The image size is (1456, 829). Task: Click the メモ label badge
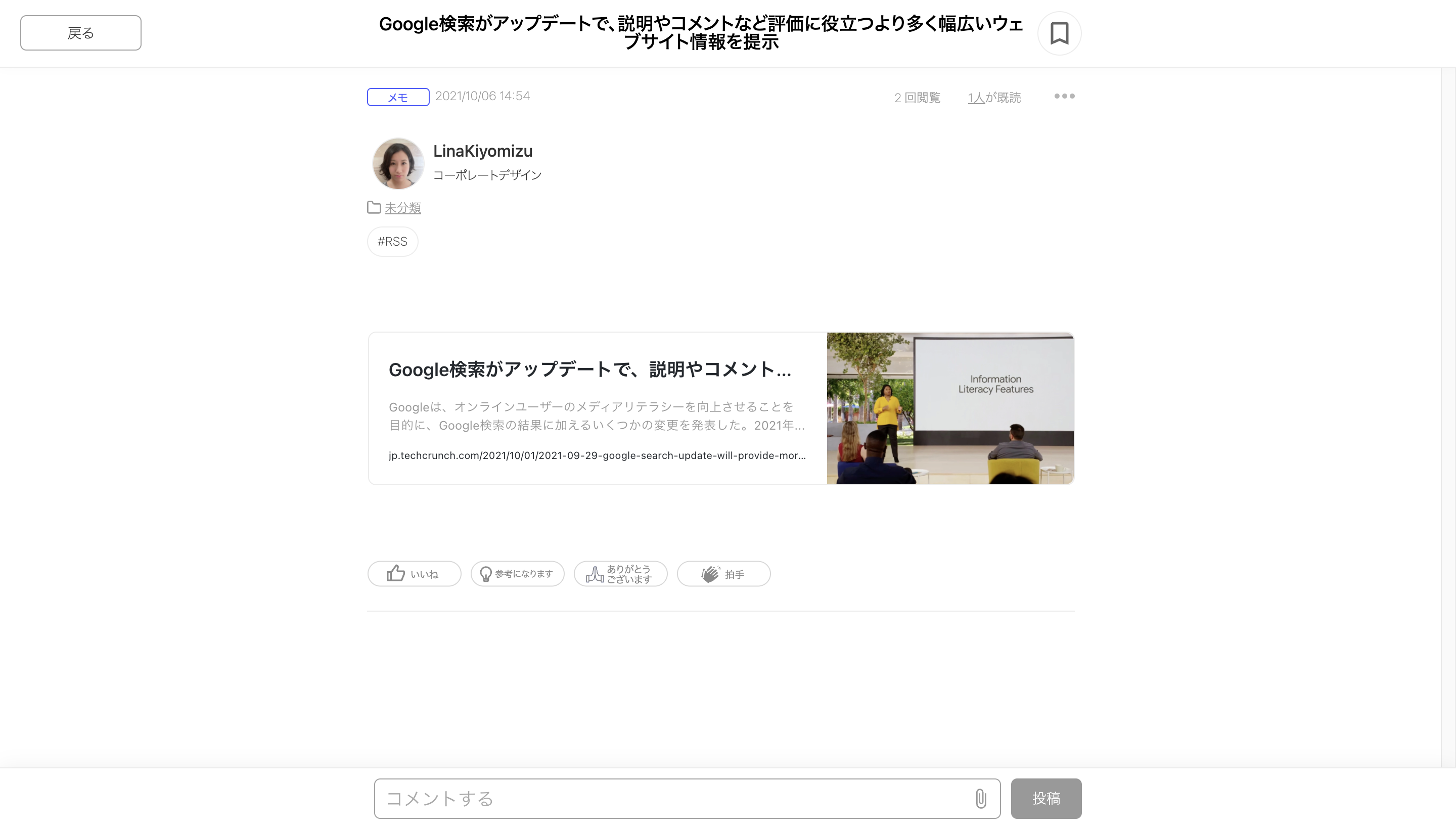pyautogui.click(x=398, y=98)
